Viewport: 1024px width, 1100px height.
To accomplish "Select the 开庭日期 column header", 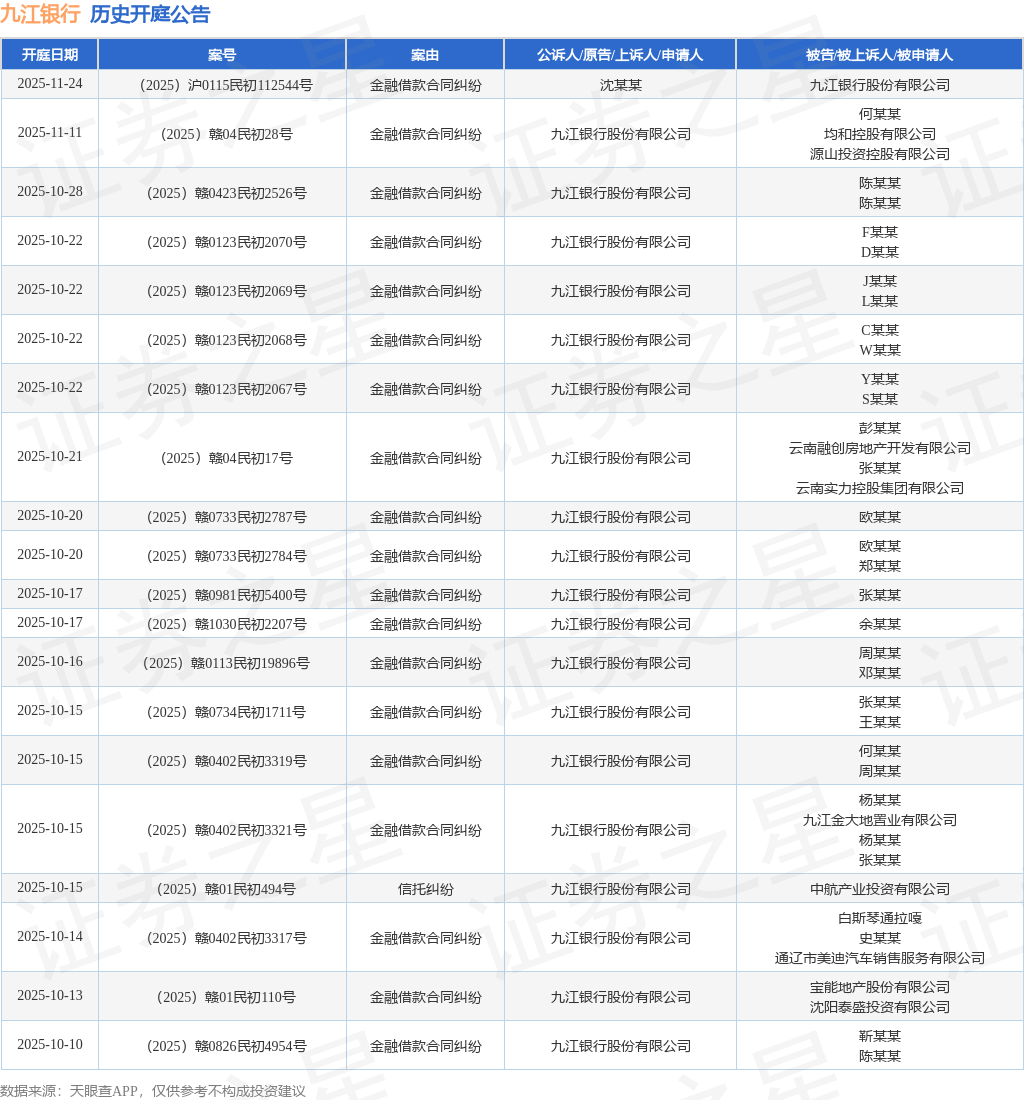I will [x=50, y=55].
